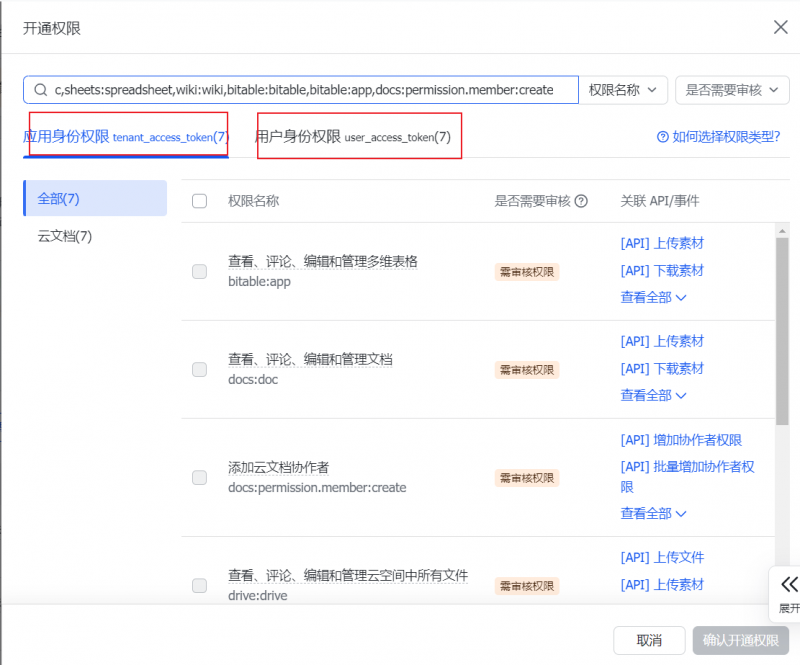Image resolution: width=800 pixels, height=665 pixels.
Task: Check the bitable:app permission checkbox
Action: tap(199, 272)
